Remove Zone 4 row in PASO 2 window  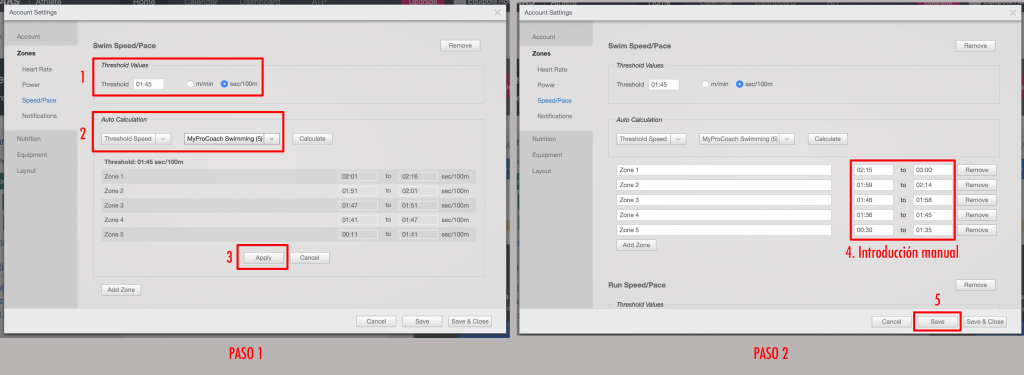pos(977,215)
